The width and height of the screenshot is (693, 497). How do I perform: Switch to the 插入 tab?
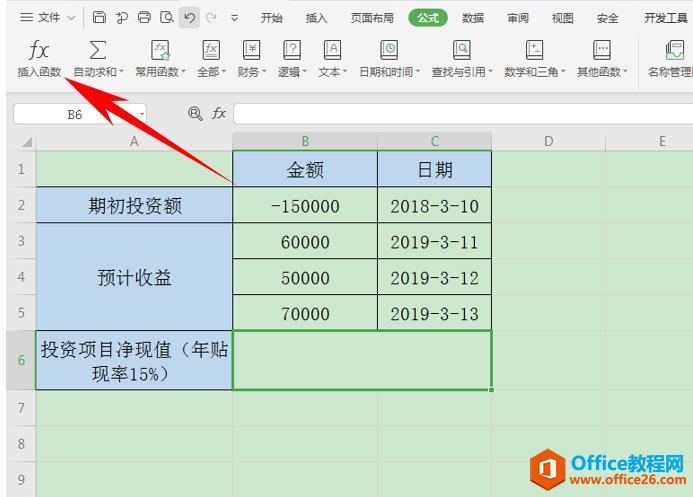(316, 18)
